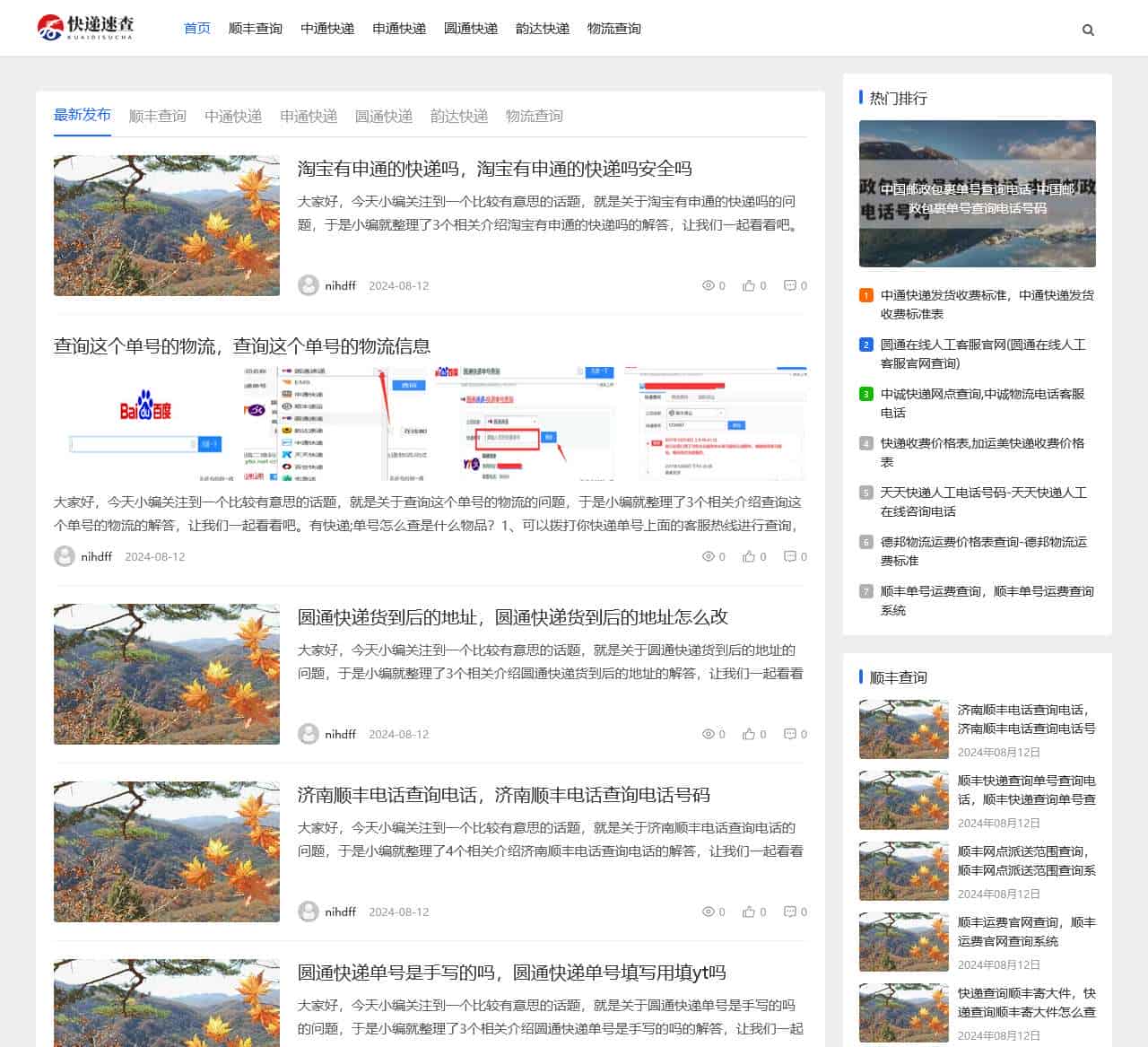Click thumbnail of 圆通快递货到后的地址 article
Screen dimensions: 1148x1047
pos(167,674)
